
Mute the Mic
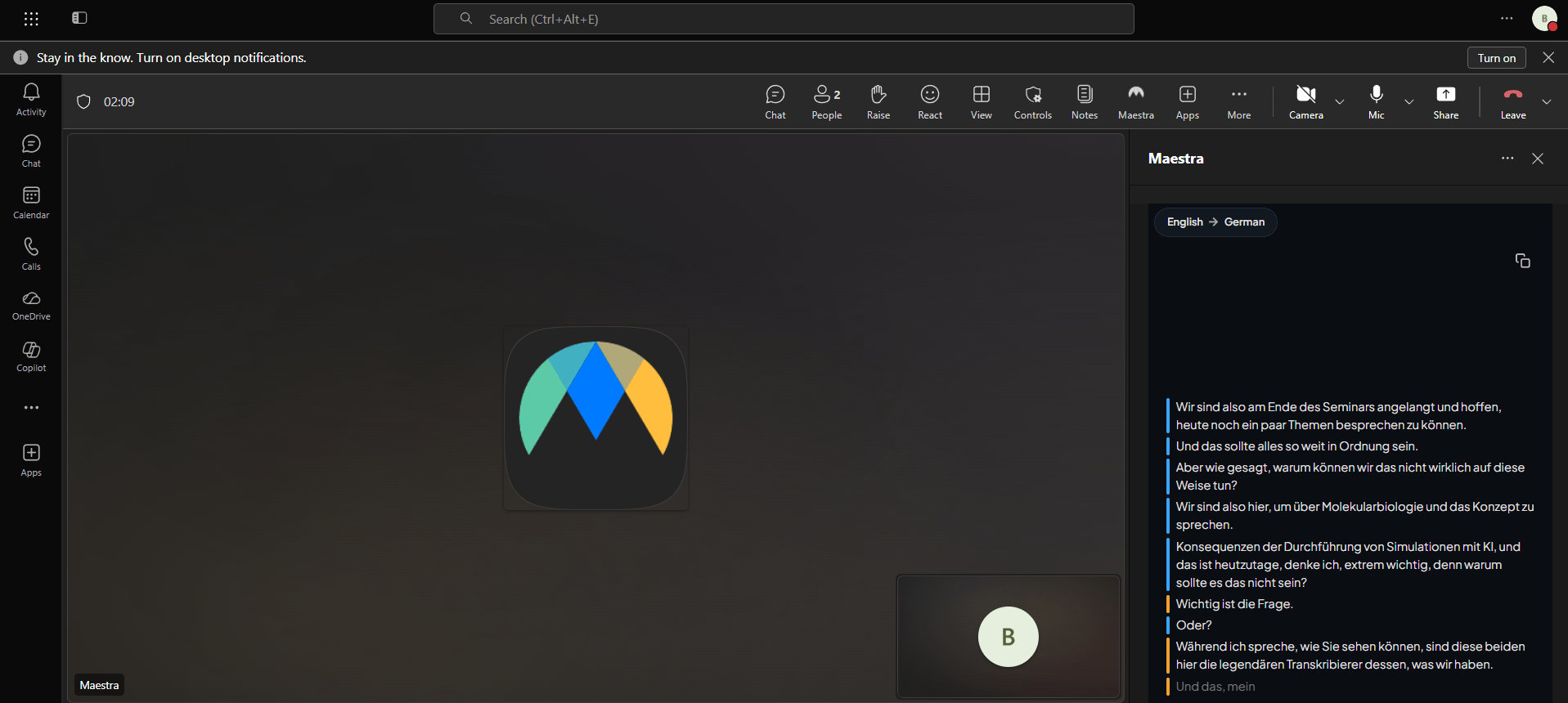1377,102
